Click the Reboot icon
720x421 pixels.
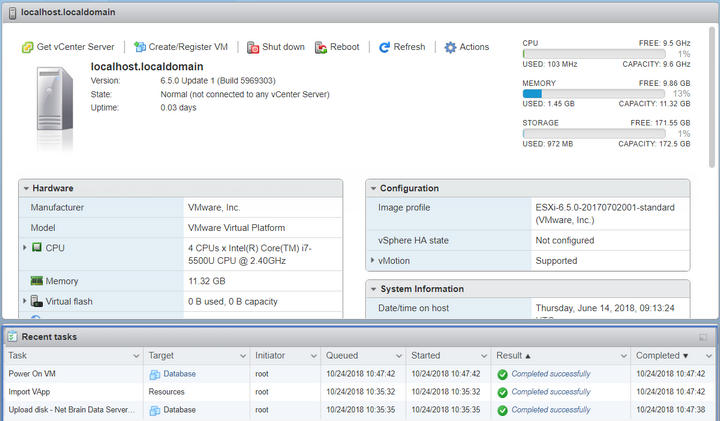click(321, 47)
